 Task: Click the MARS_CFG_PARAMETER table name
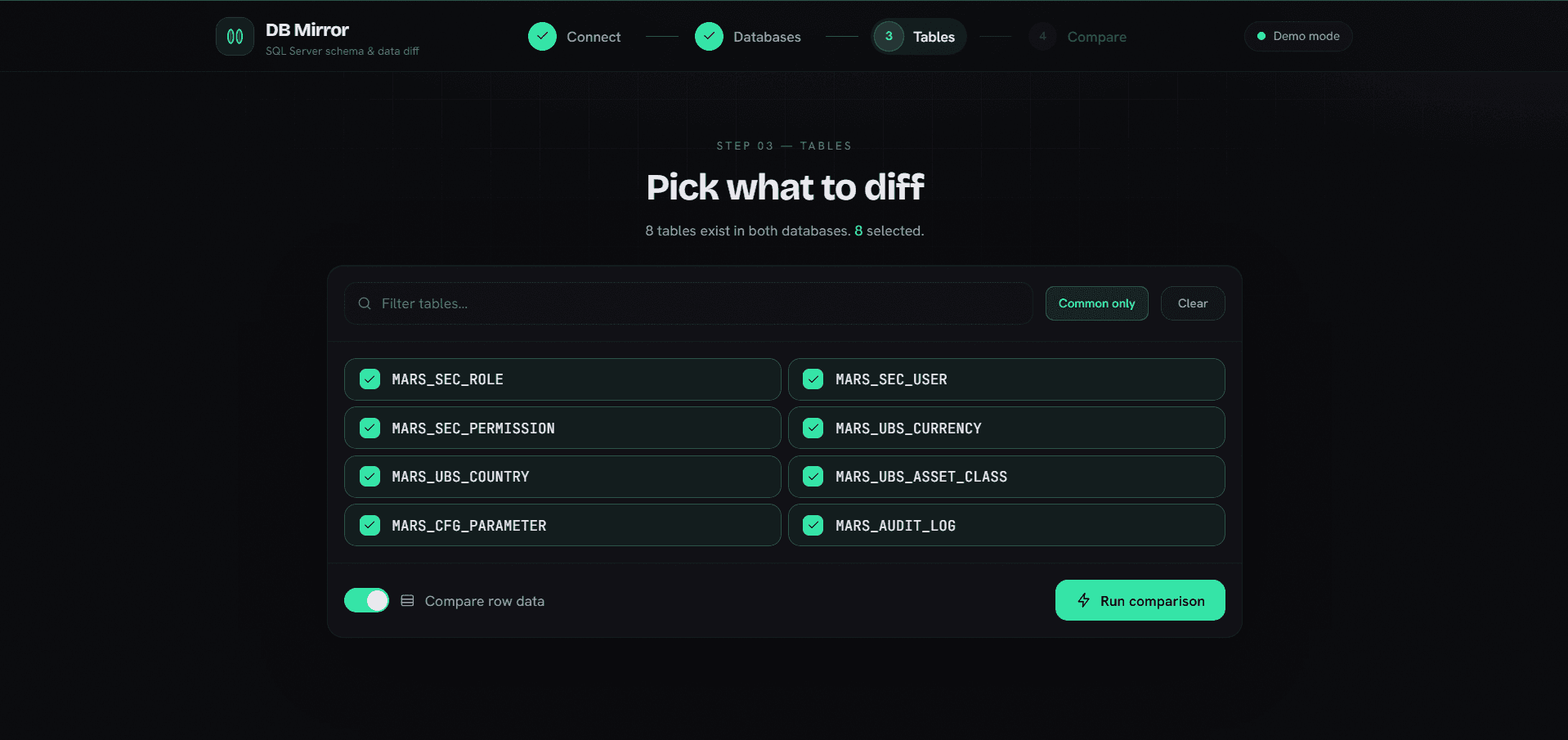pyautogui.click(x=469, y=525)
